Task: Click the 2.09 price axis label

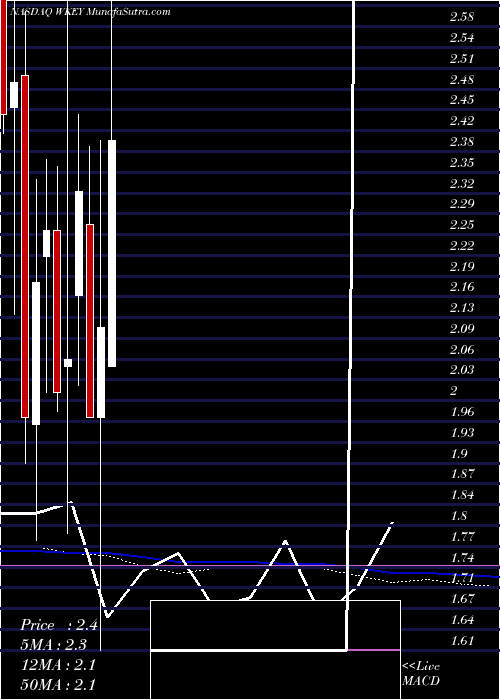Action: [x=462, y=329]
